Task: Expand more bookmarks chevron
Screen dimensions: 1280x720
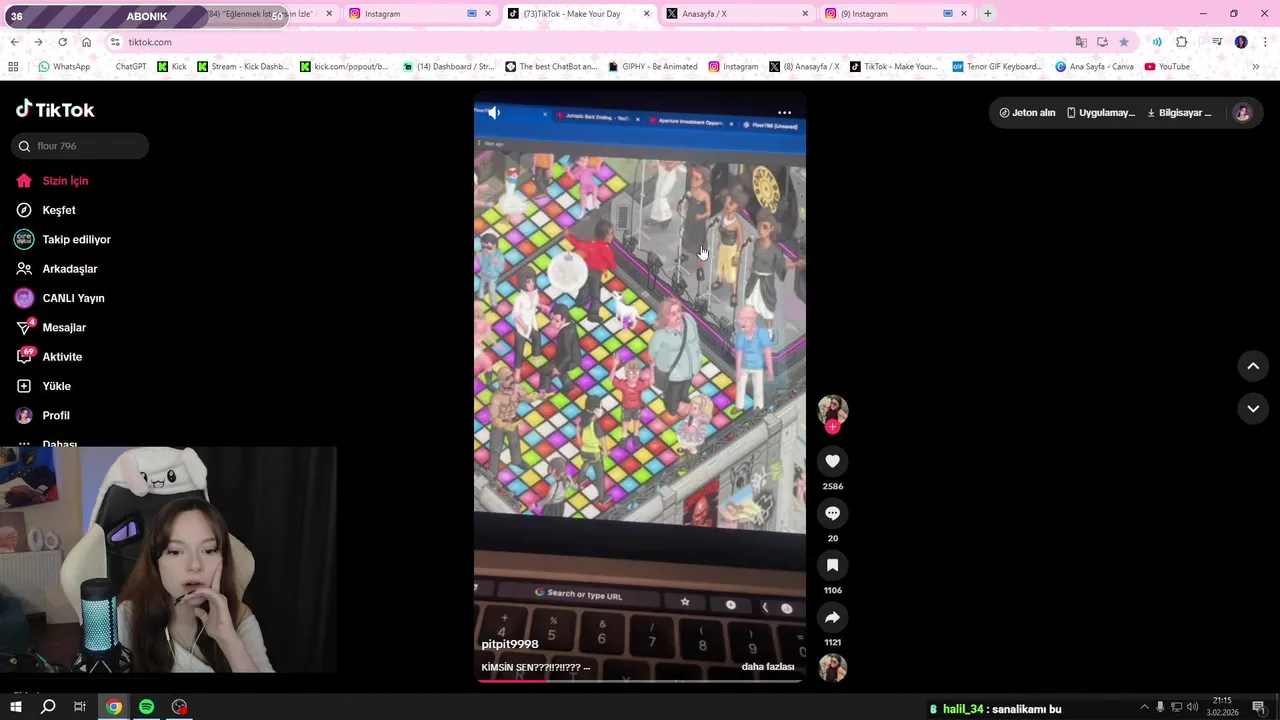Action: point(1255,67)
